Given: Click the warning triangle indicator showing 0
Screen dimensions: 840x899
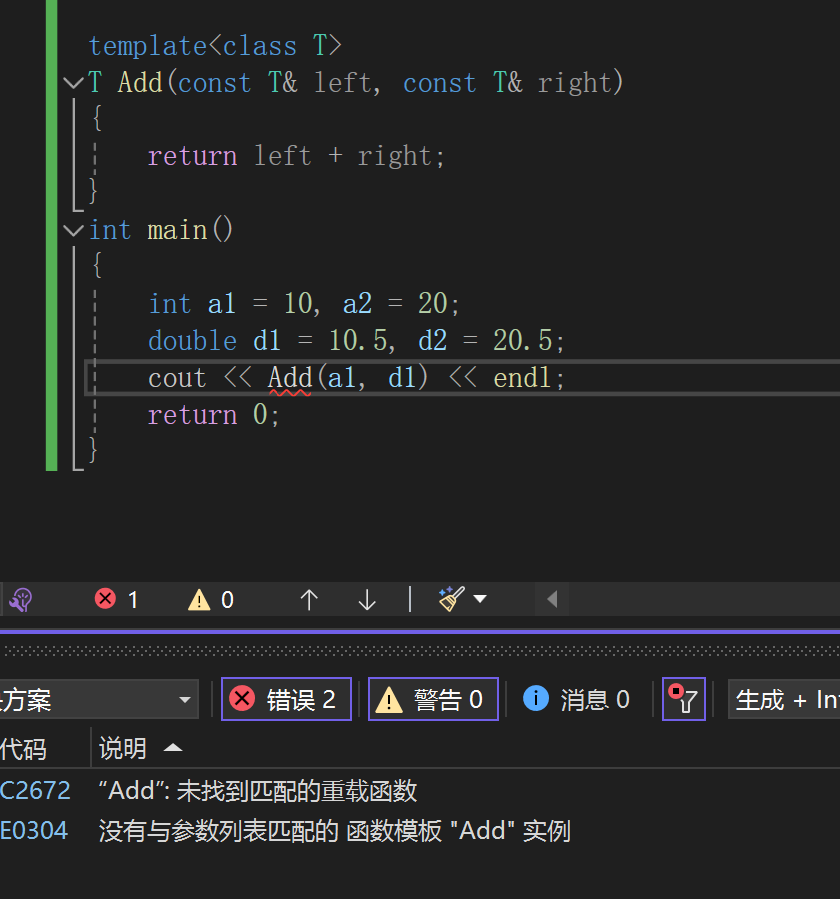Looking at the screenshot, I should click(210, 600).
